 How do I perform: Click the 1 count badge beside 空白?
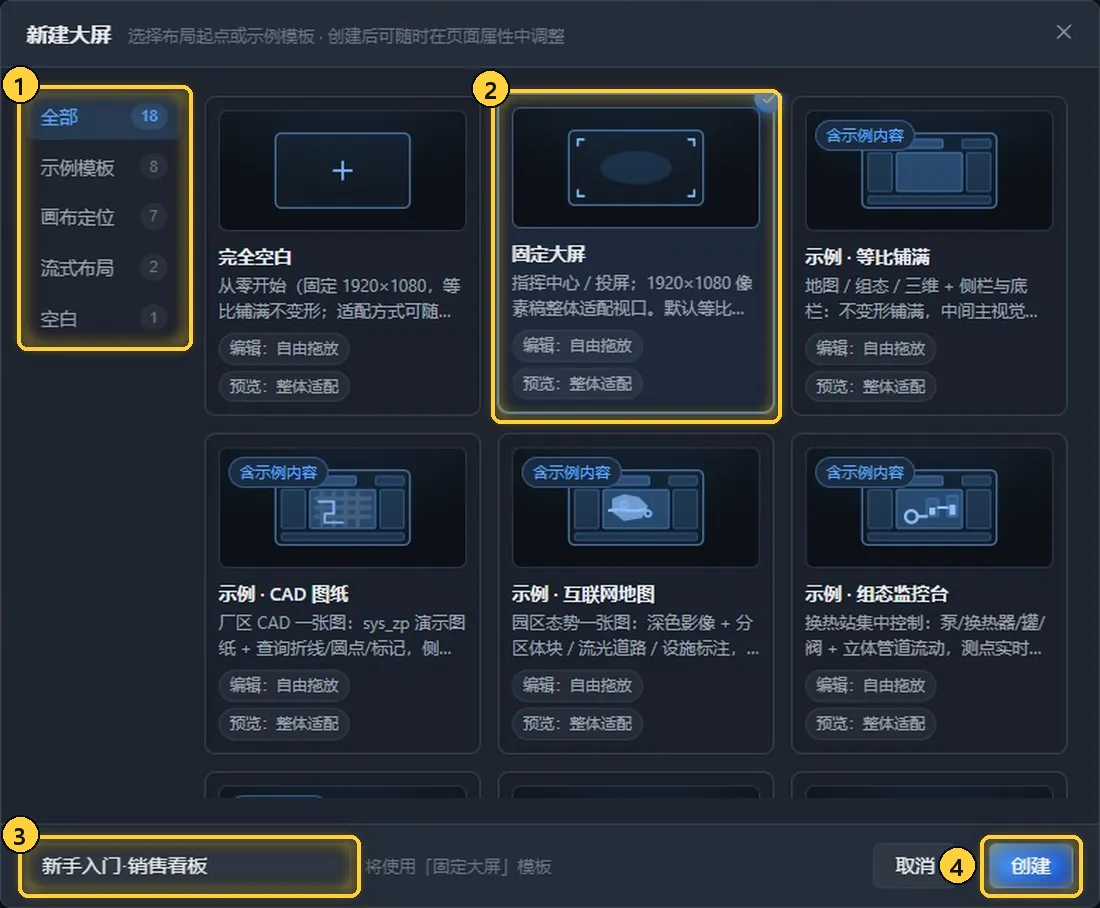click(x=154, y=317)
